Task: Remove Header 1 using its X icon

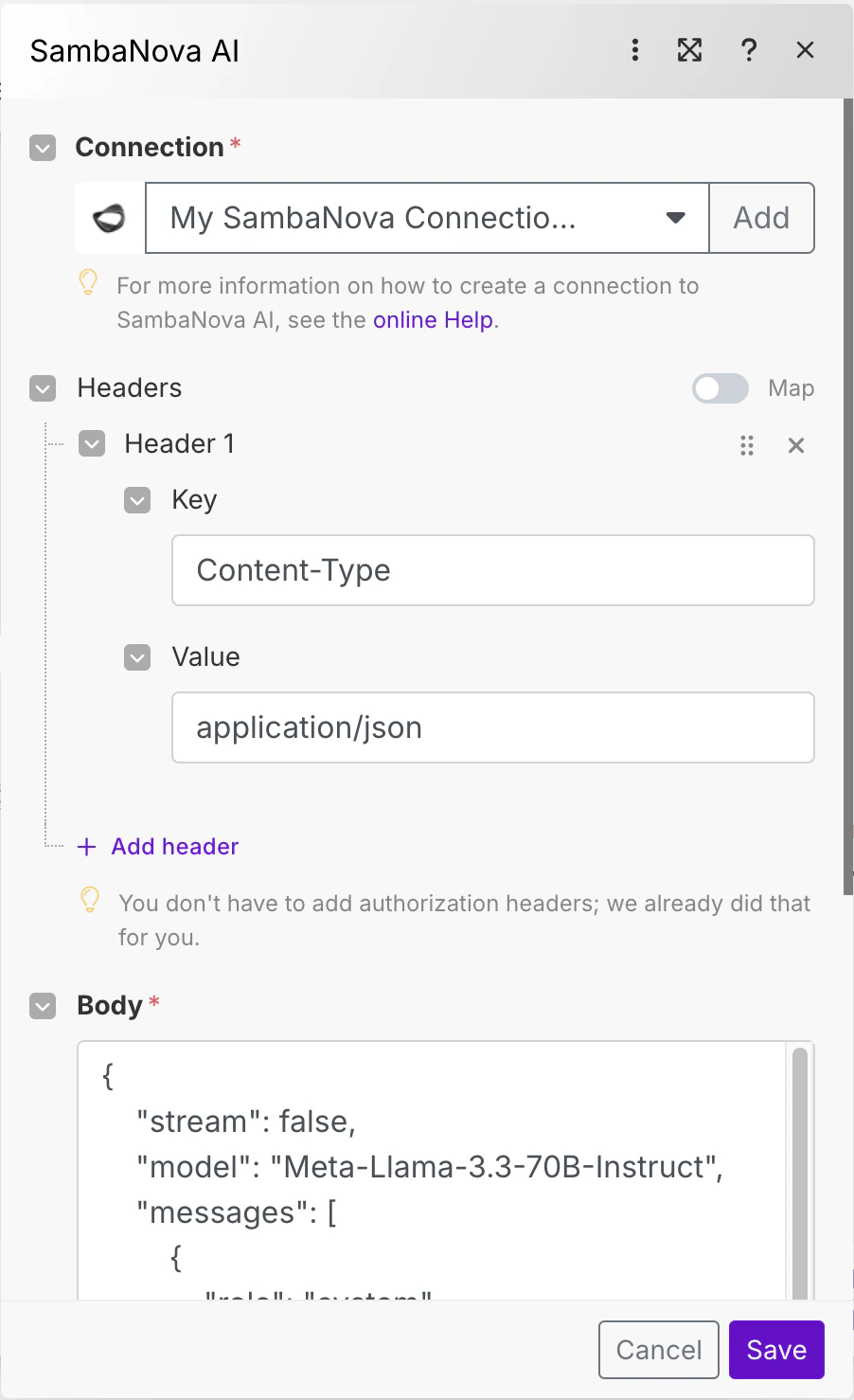Action: point(795,445)
